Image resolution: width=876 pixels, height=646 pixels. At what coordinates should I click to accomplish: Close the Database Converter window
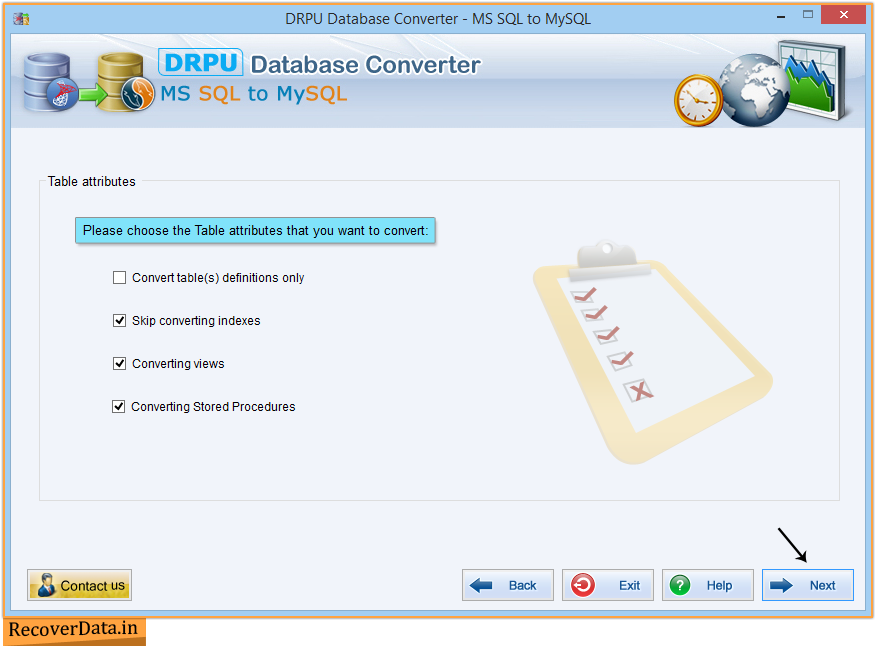click(x=844, y=15)
